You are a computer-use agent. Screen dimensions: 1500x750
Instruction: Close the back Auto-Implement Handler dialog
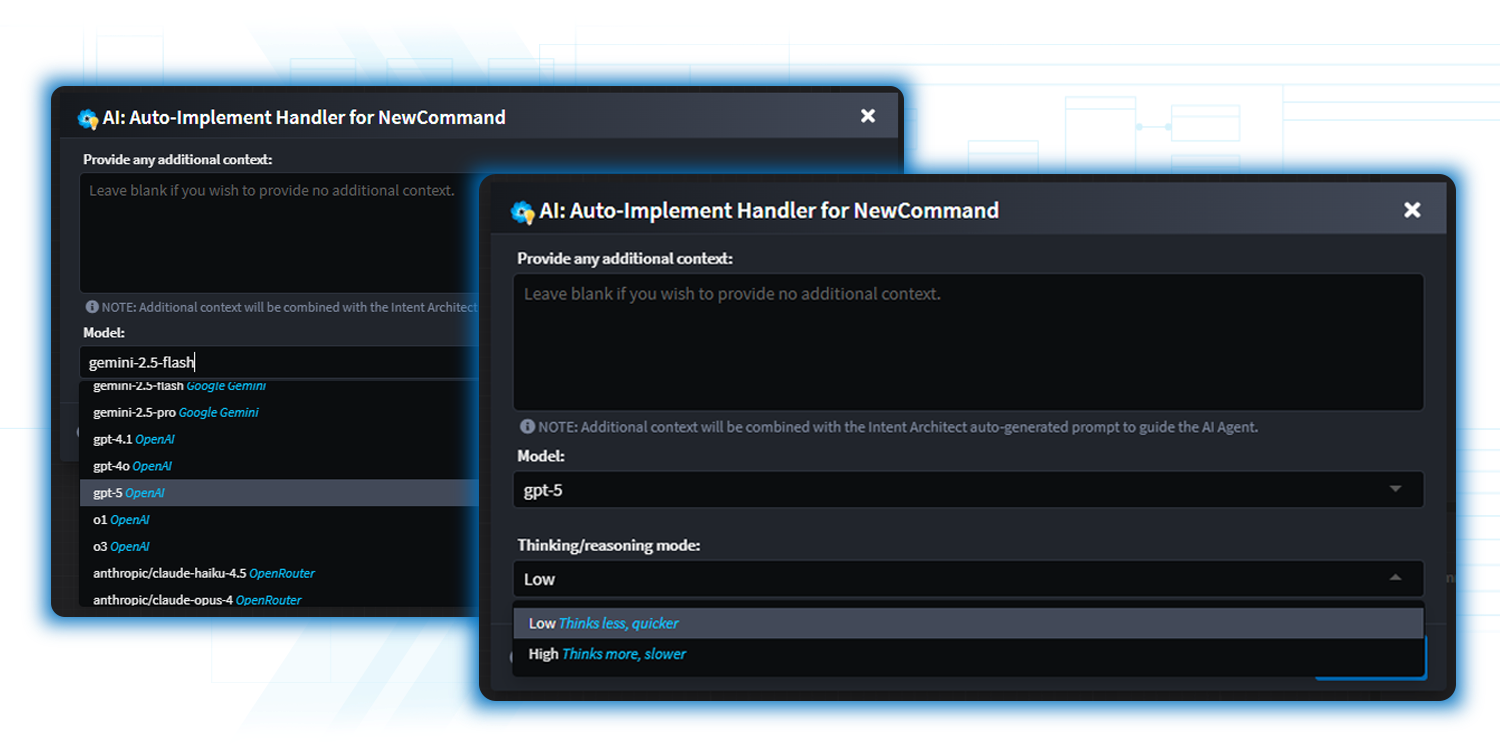click(x=868, y=116)
